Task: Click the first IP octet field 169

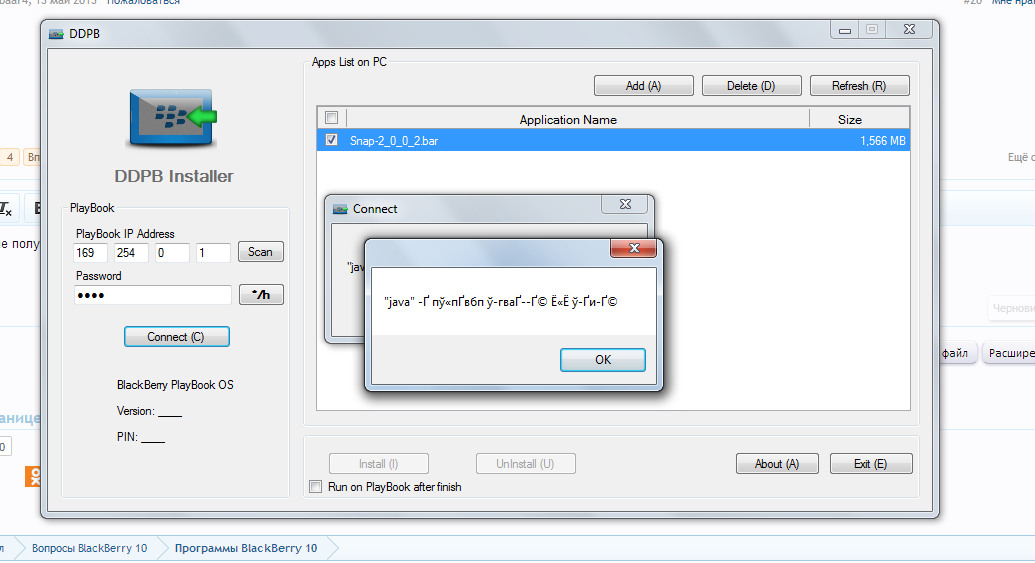Action: coord(90,253)
